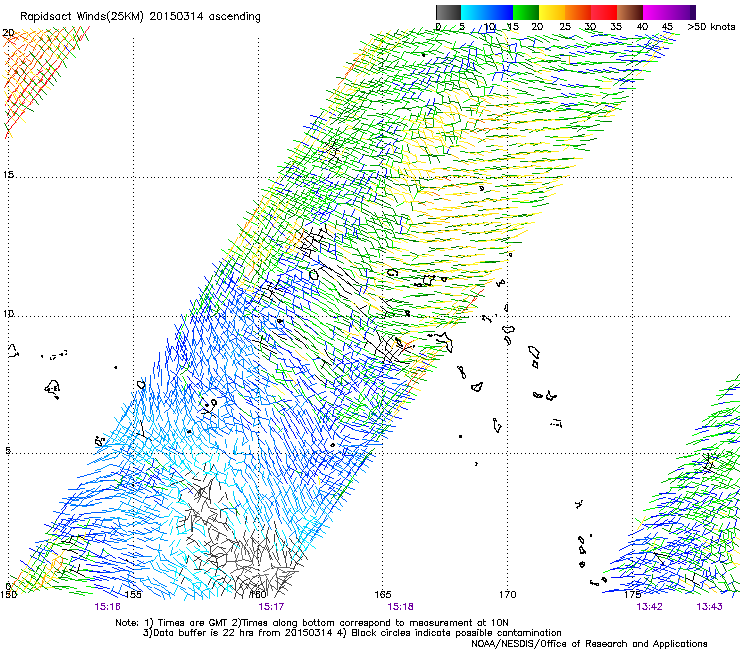Click the legend tick label '25'

tap(565, 27)
